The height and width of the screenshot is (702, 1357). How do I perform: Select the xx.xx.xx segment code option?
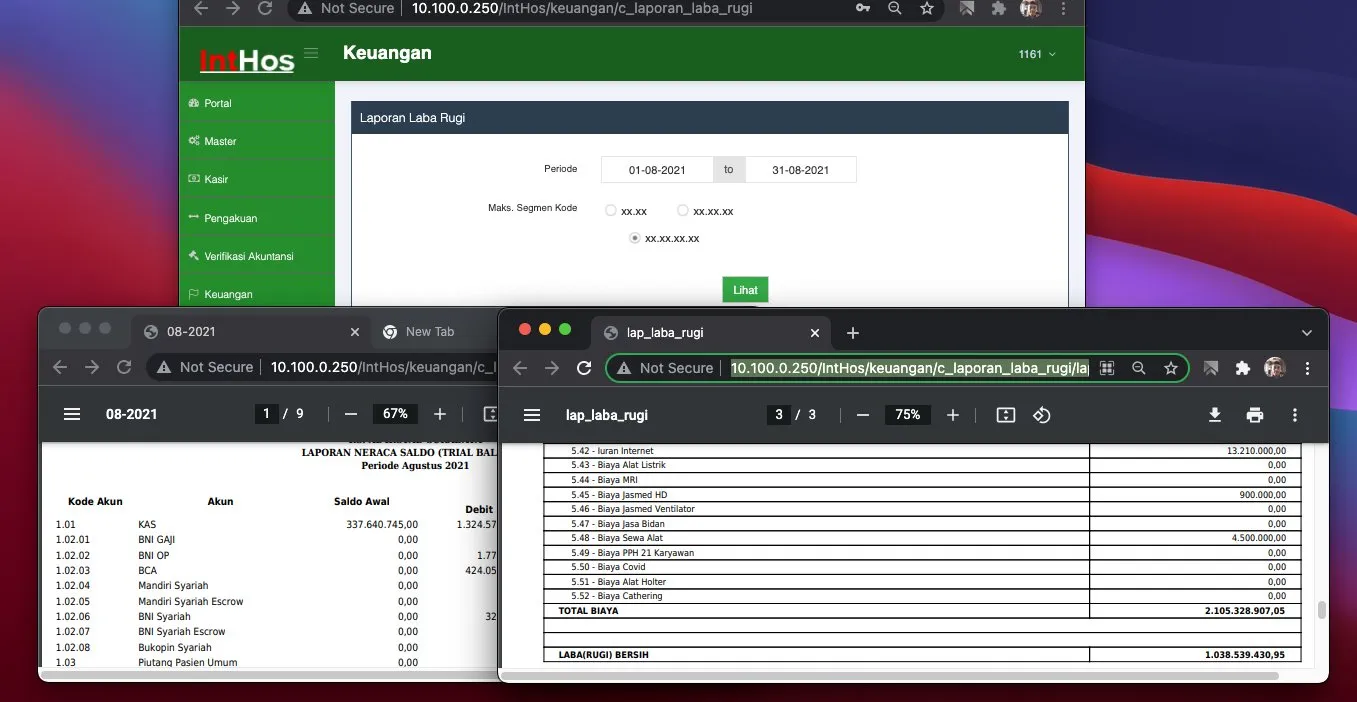tap(683, 211)
